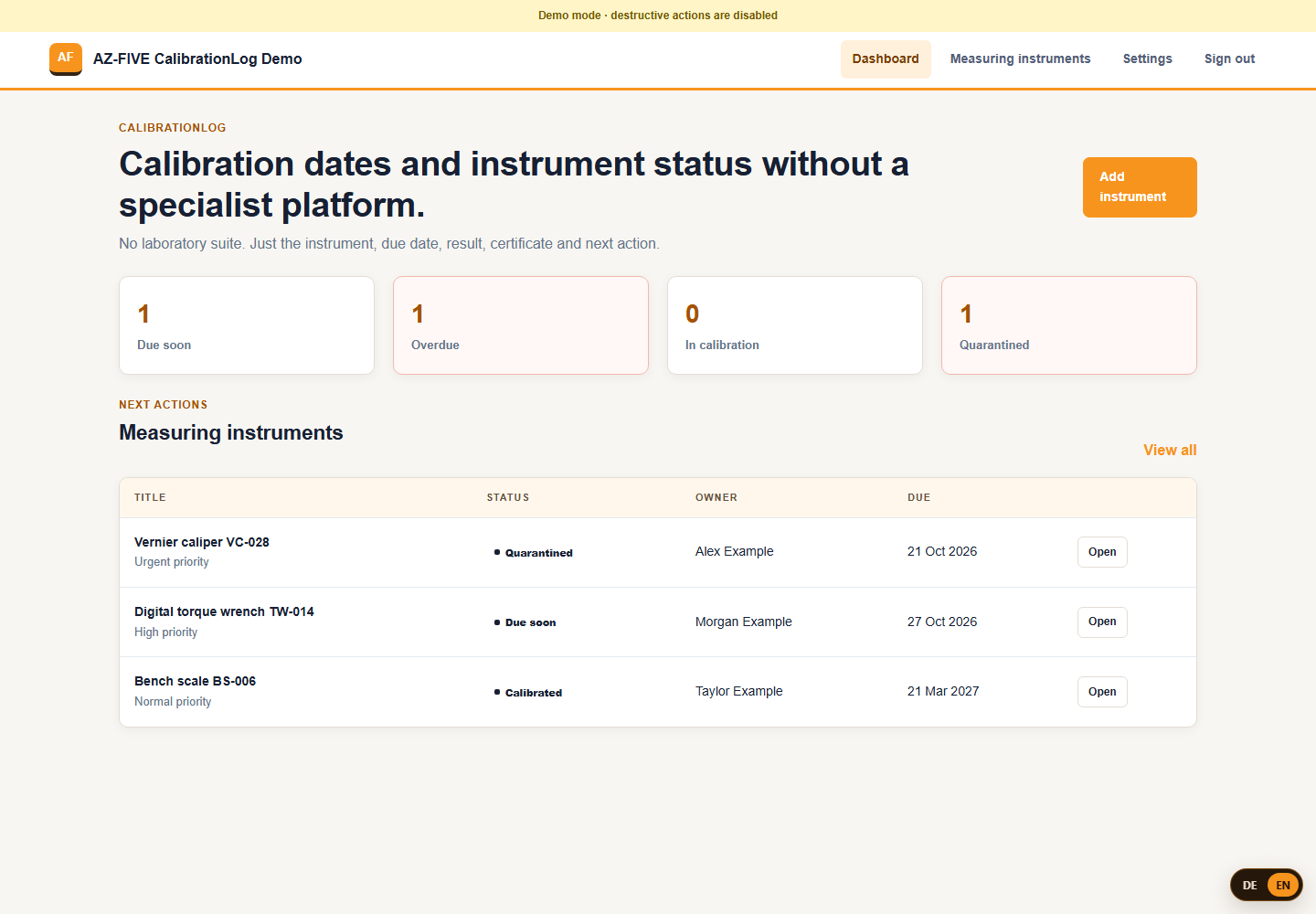Click the Quarantined status badge
The image size is (1316, 914).
click(x=534, y=553)
